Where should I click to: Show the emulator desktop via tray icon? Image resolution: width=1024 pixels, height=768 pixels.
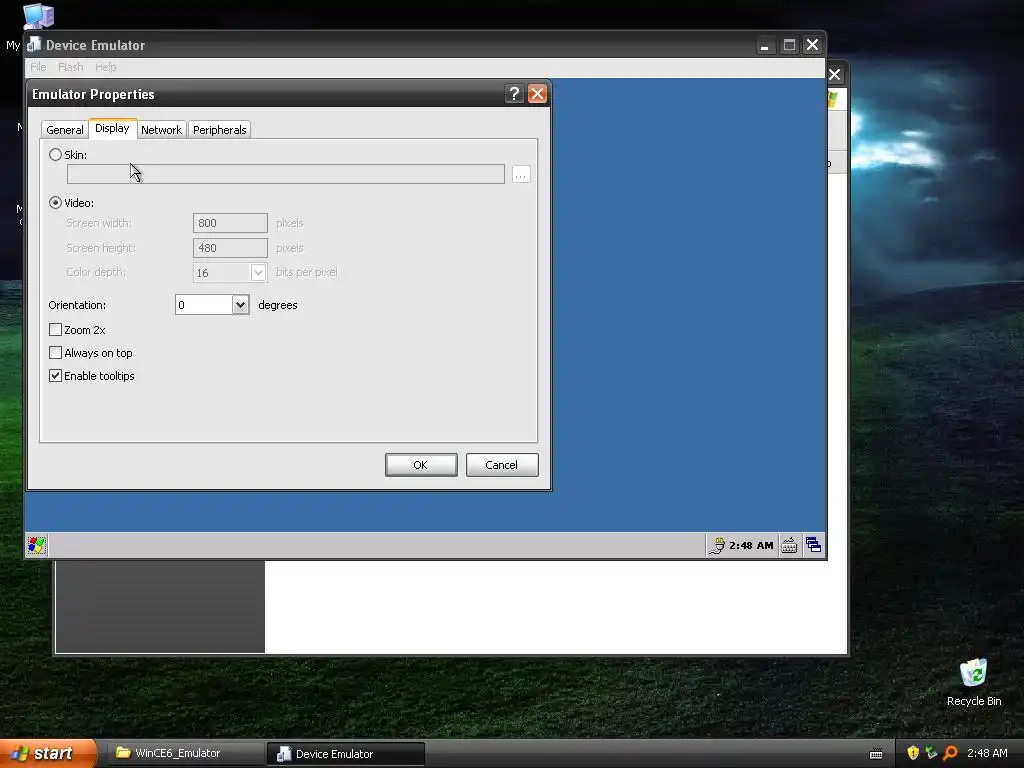click(x=813, y=545)
